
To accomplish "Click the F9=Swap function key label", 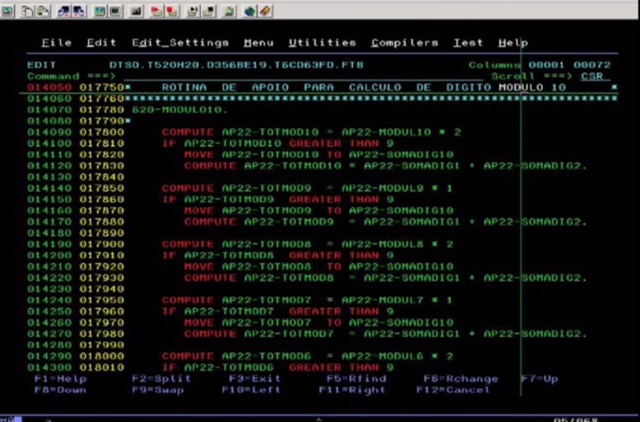I will point(158,390).
